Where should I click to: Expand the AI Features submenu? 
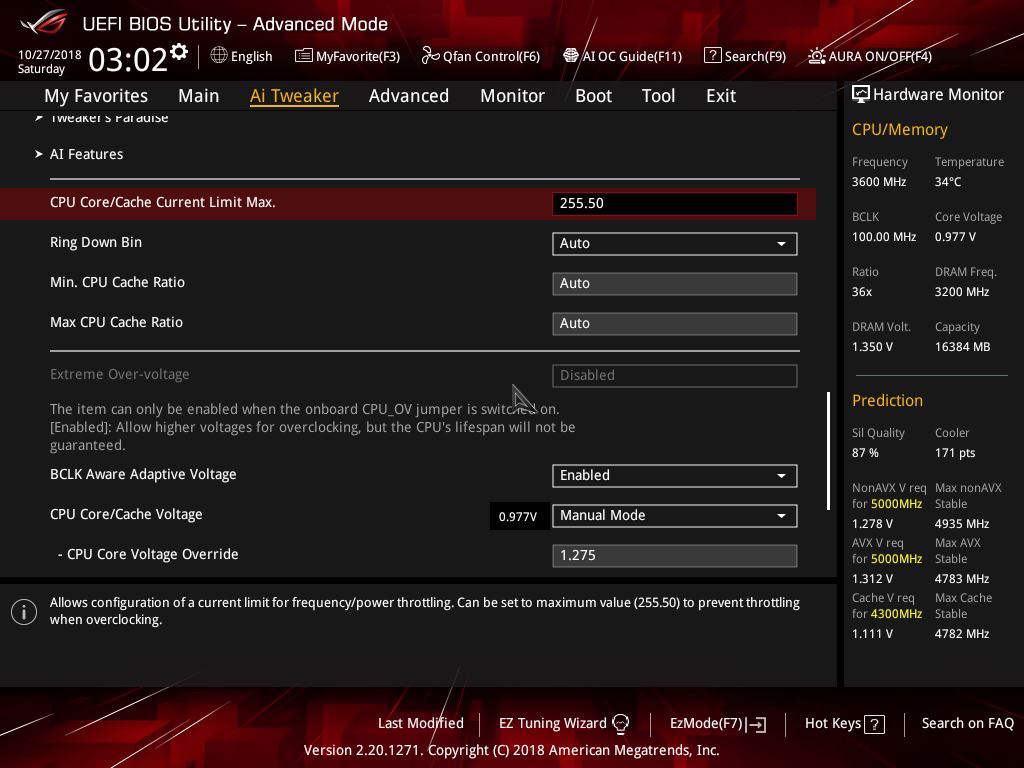86,154
